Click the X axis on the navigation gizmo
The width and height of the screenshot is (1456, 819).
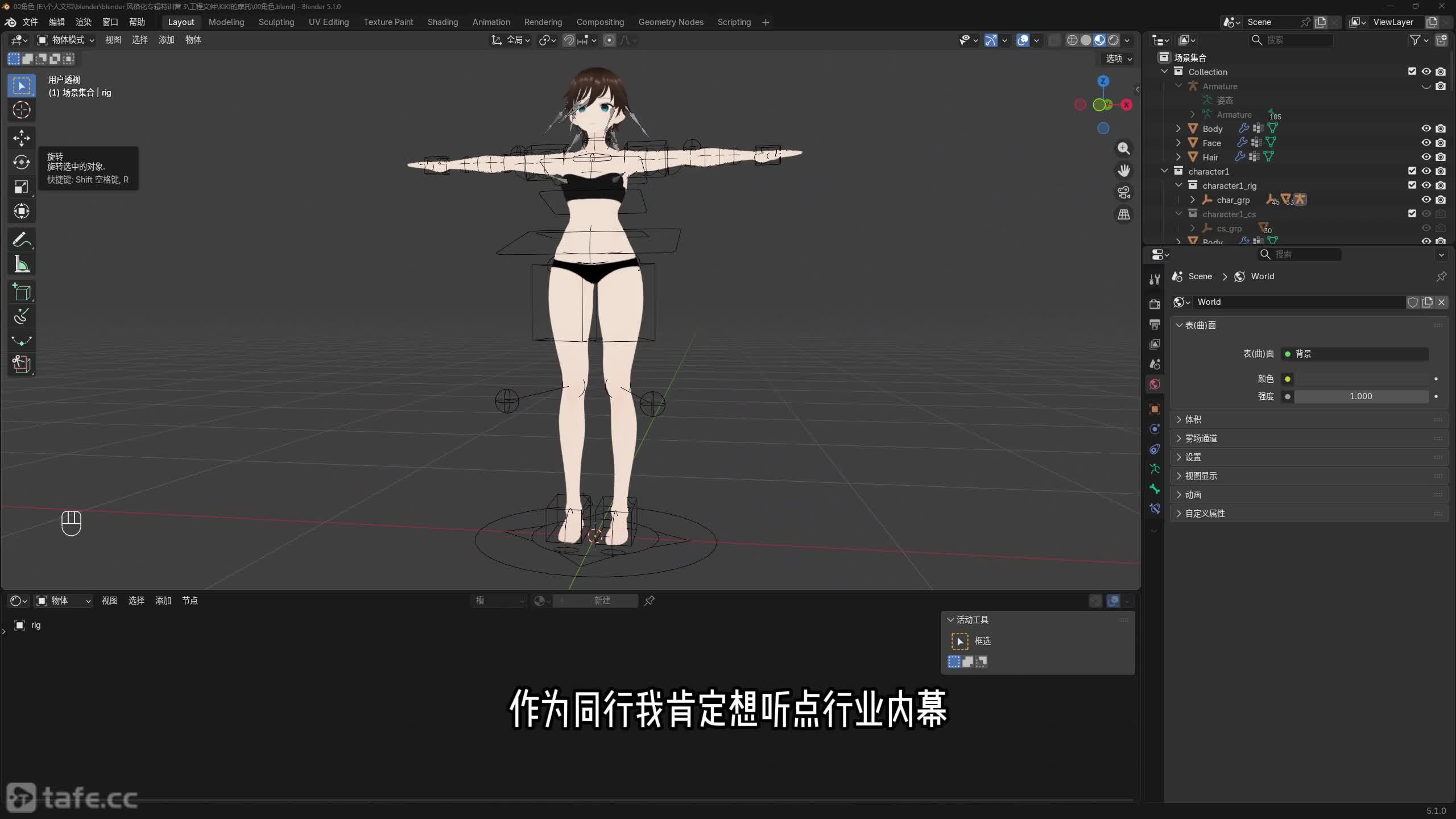[x=1126, y=105]
